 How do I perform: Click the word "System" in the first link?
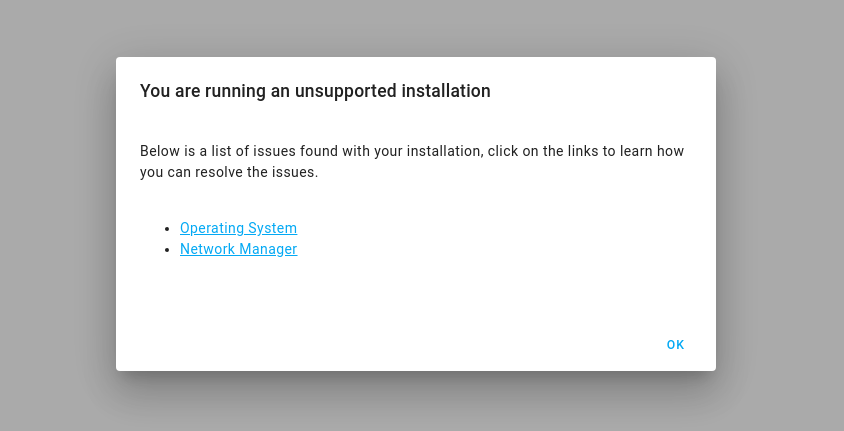pos(274,228)
